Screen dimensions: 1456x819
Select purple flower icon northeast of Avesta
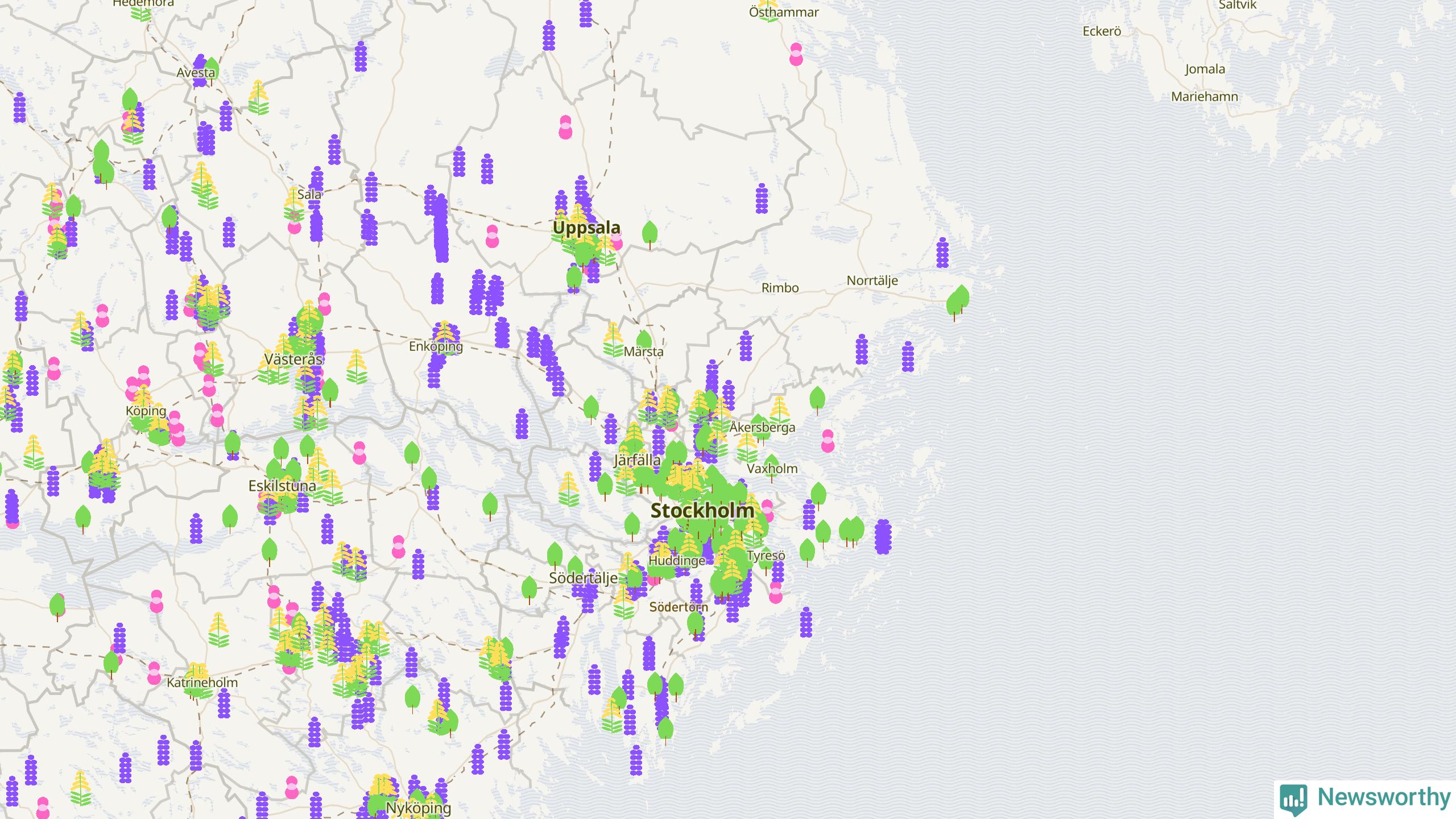click(360, 56)
